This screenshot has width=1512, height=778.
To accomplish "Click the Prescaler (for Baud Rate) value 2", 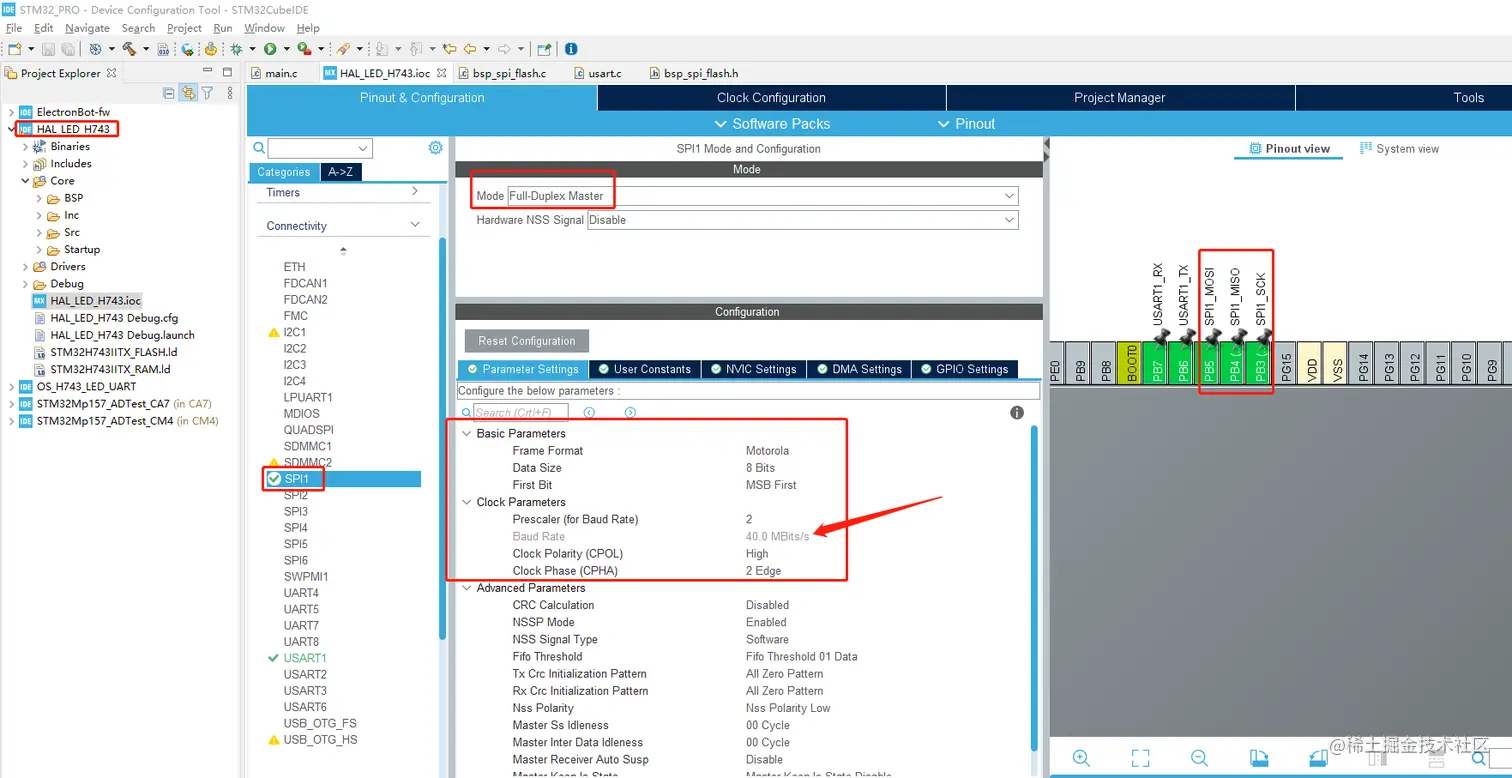I will (x=749, y=520).
